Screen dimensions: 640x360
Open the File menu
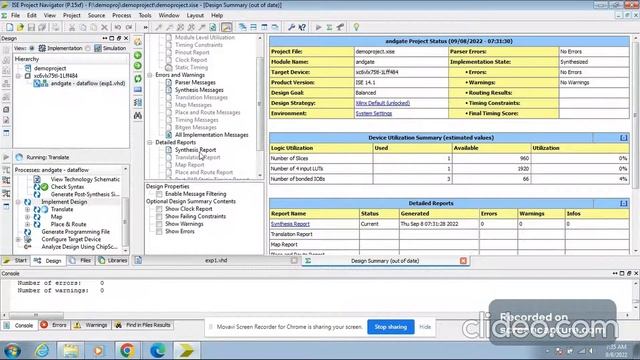(16, 16)
